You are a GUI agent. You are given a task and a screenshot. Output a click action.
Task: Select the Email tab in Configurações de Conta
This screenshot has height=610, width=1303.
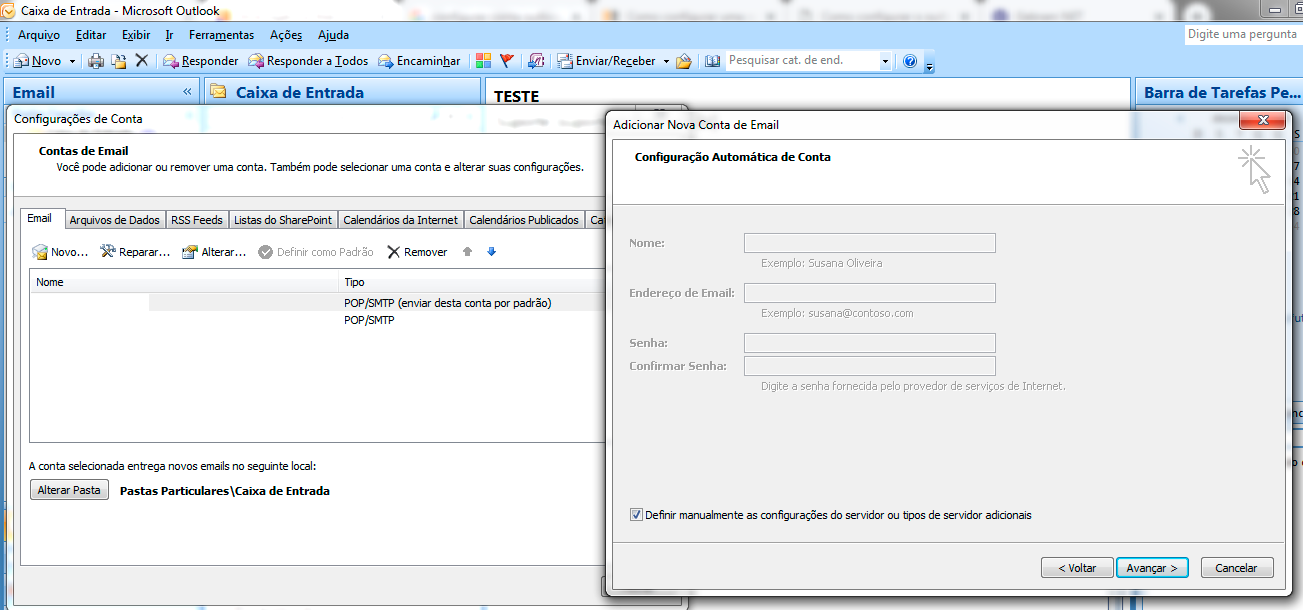point(40,219)
